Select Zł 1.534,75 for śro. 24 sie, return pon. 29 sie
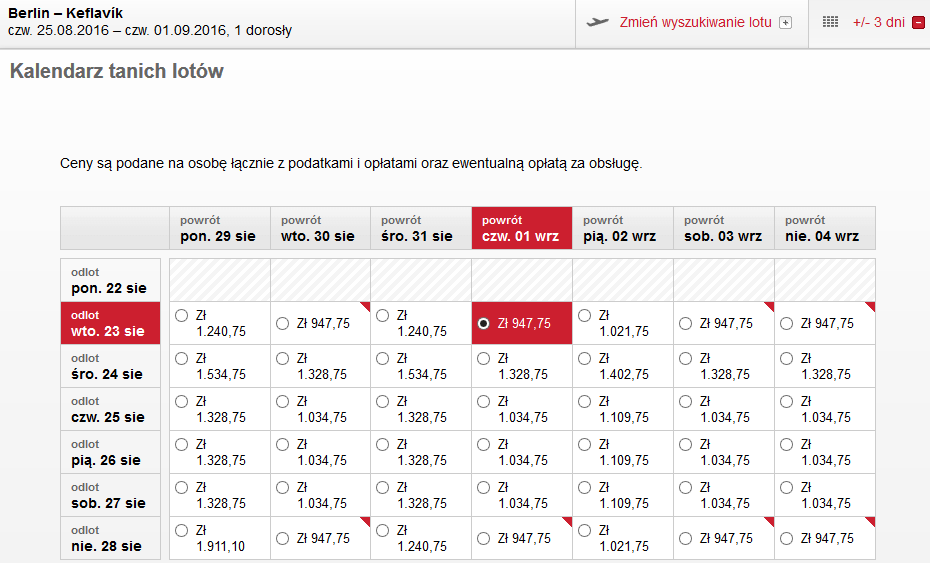The image size is (930, 563). (x=181, y=358)
